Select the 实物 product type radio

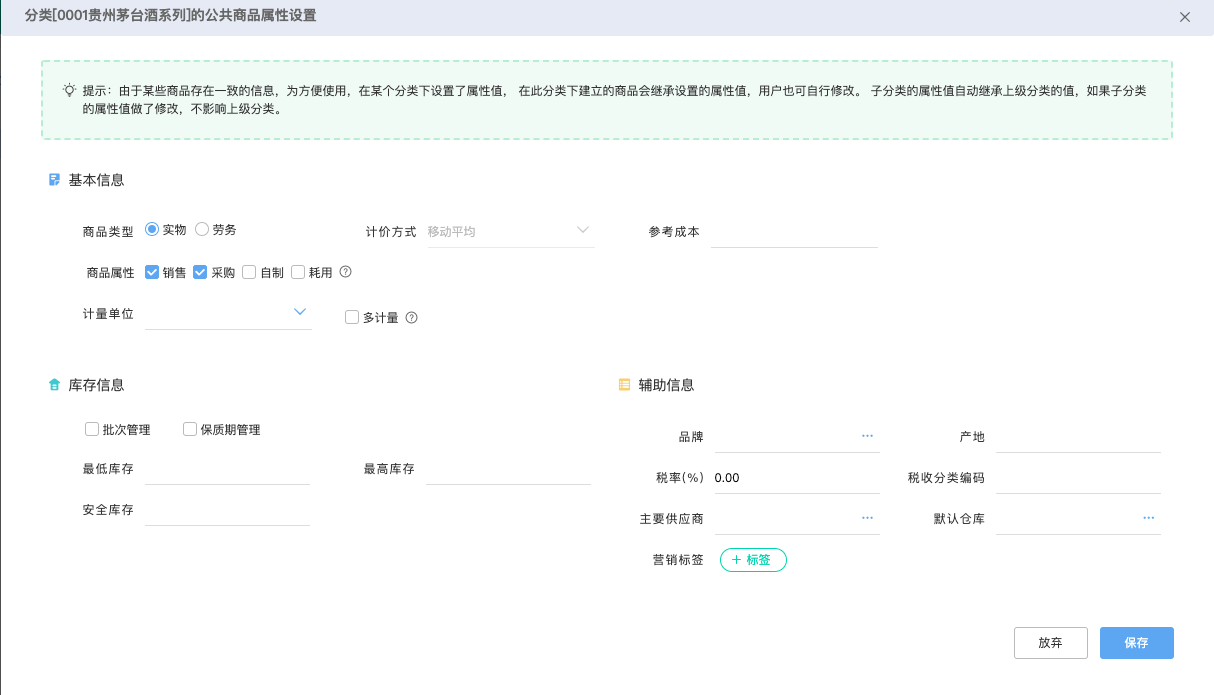click(x=152, y=229)
